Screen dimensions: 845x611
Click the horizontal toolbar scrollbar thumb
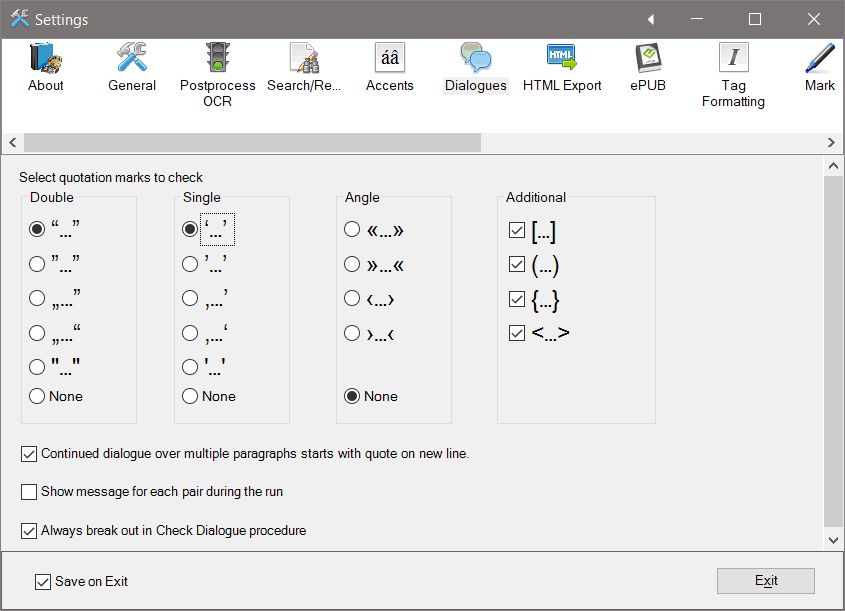pyautogui.click(x=252, y=142)
